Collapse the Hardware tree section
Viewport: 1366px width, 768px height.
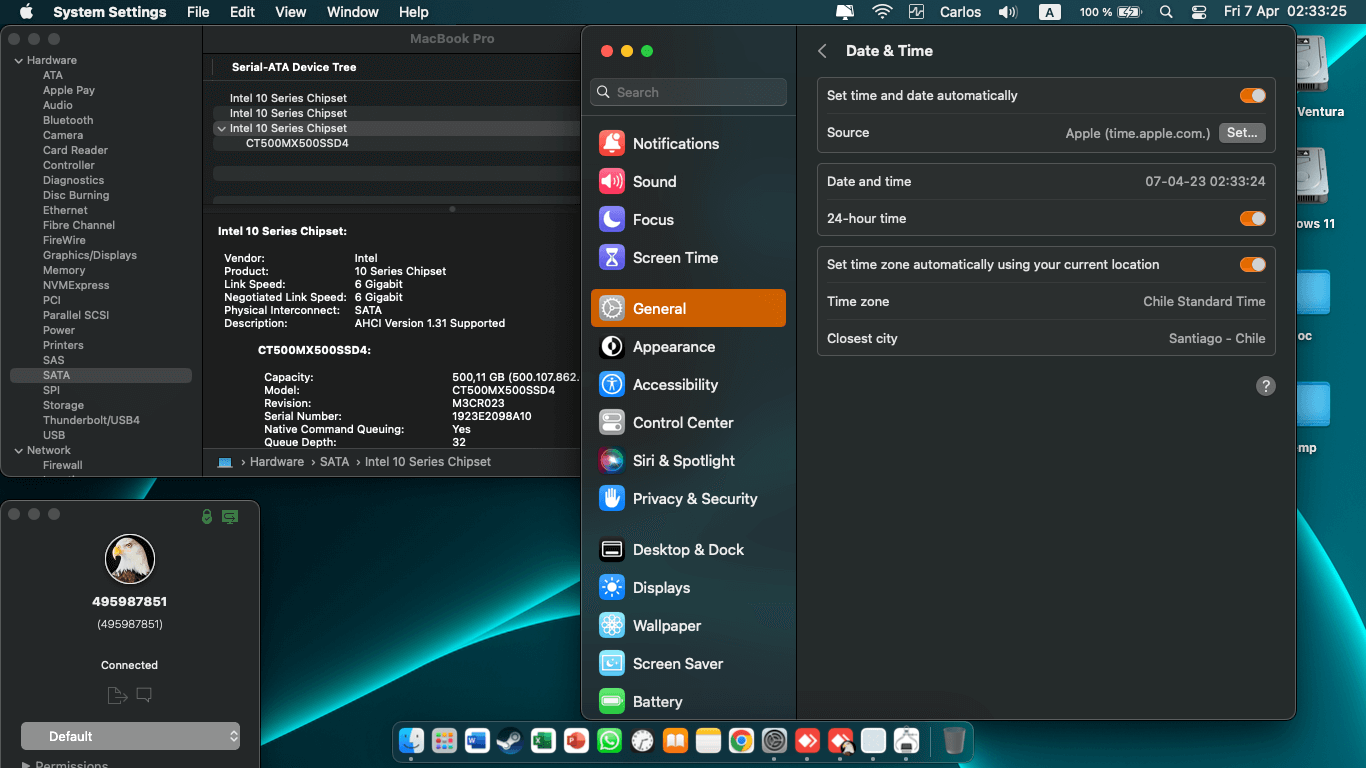[x=18, y=60]
